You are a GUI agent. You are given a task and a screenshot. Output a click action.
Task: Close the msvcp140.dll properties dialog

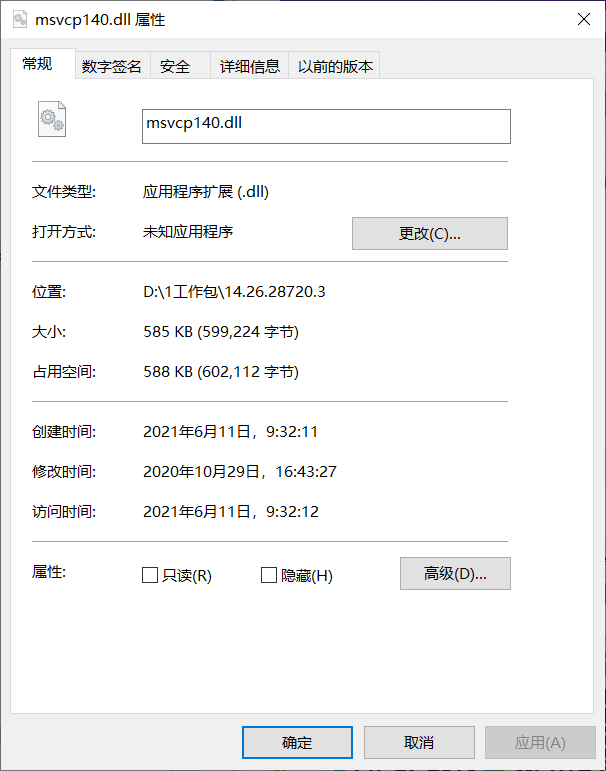click(583, 20)
